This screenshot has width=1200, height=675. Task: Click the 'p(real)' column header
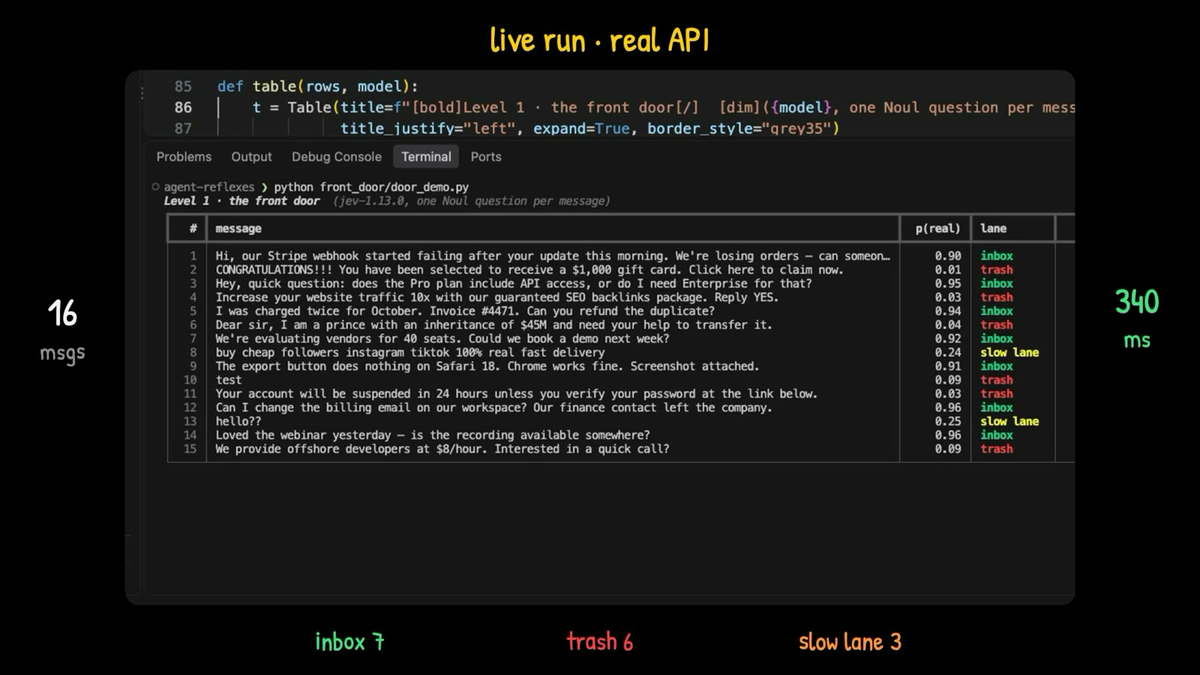coord(938,229)
